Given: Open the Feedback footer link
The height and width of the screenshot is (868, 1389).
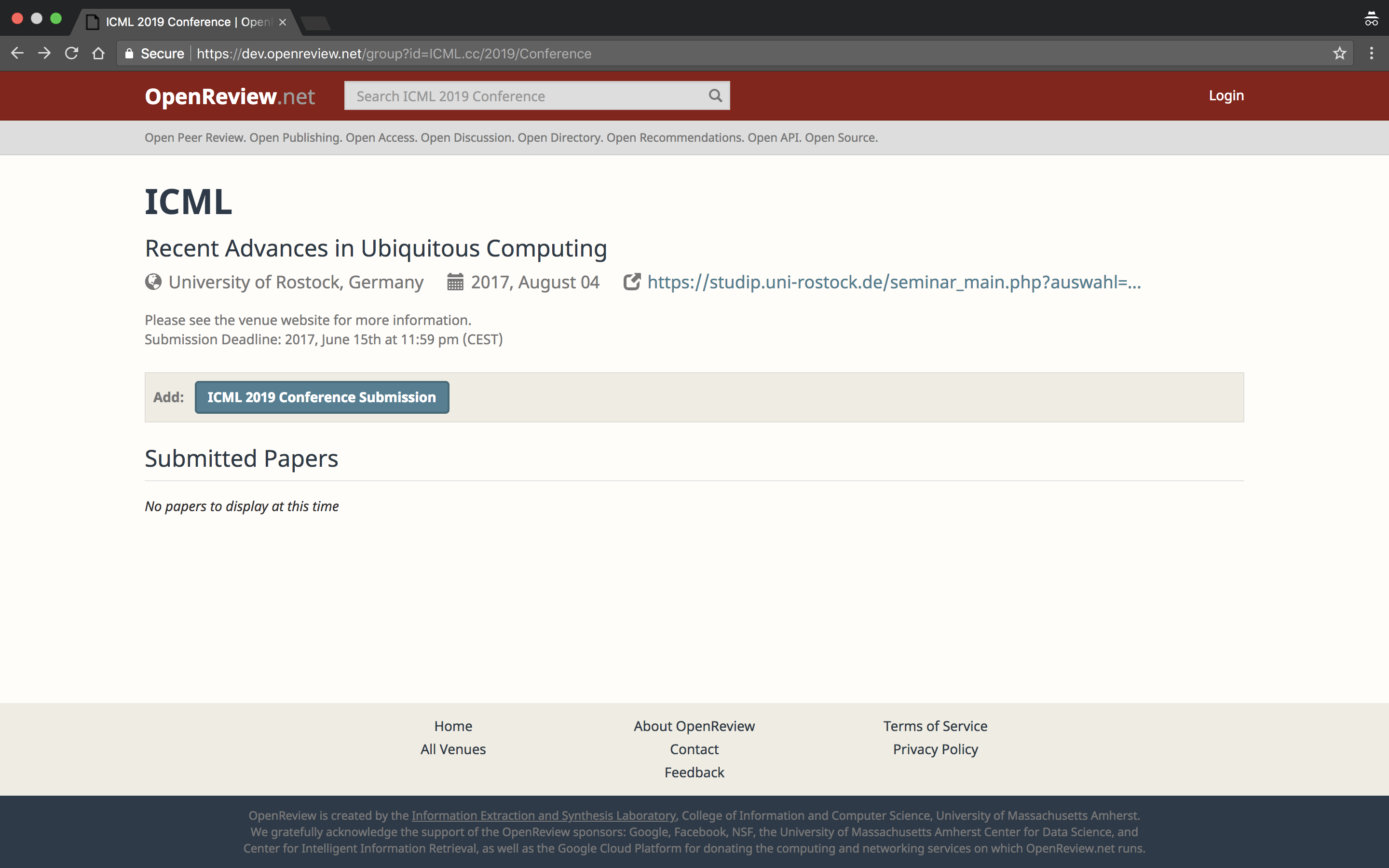Looking at the screenshot, I should [x=694, y=772].
